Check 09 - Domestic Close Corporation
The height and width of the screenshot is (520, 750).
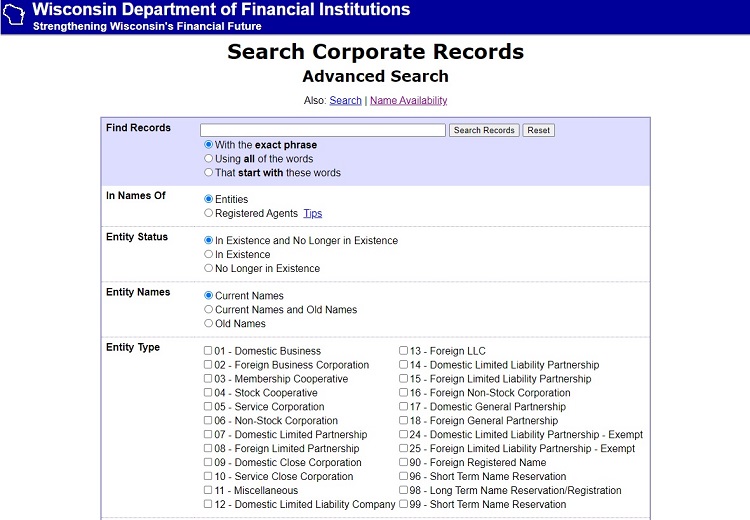[208, 462]
